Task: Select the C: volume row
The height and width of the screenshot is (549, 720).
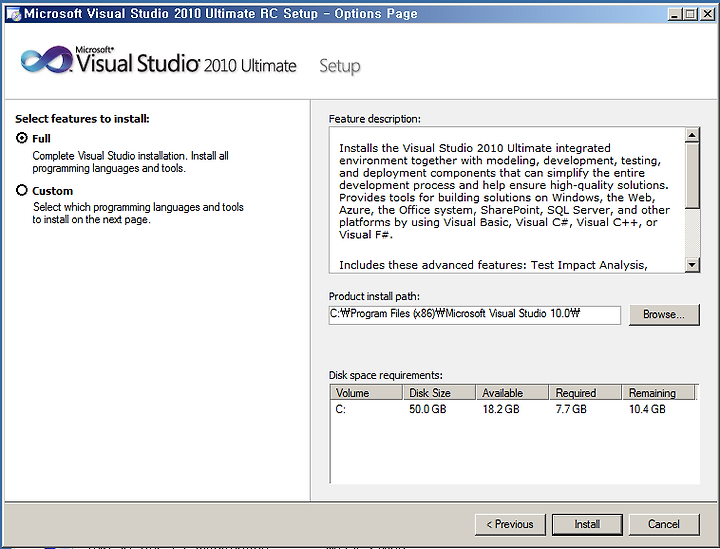Action: point(514,409)
